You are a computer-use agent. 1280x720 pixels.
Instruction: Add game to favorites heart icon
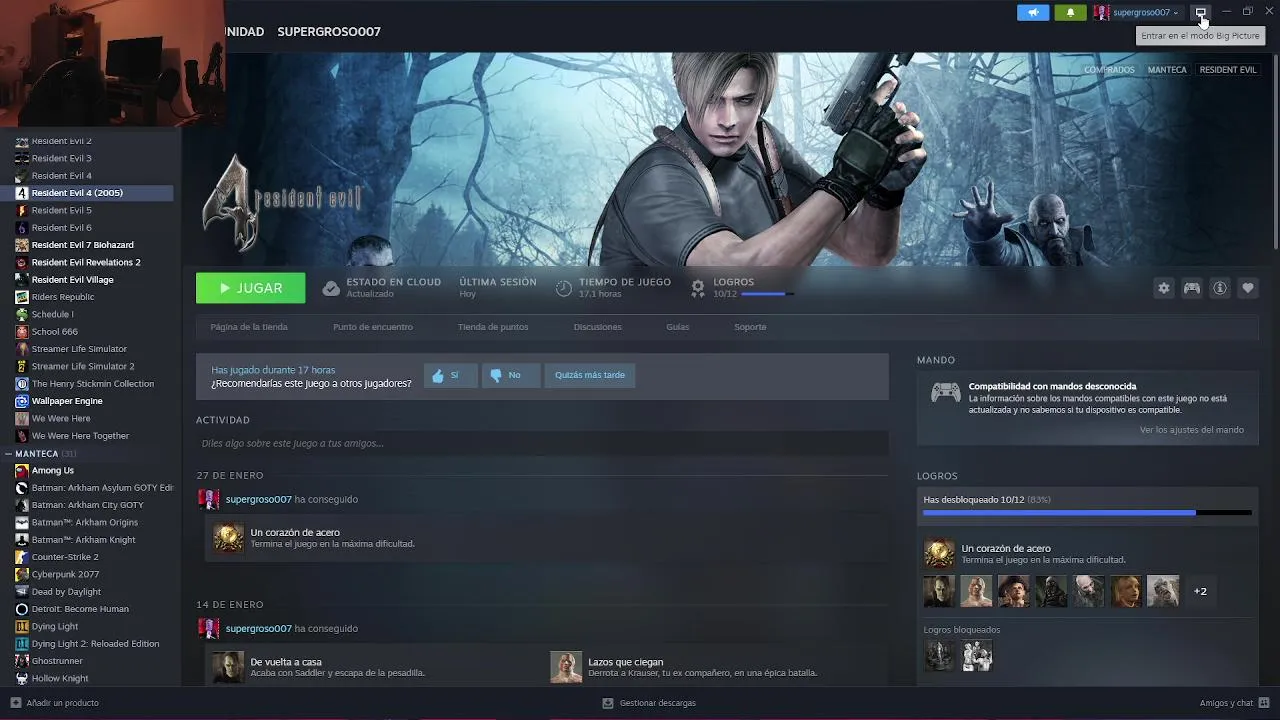[x=1248, y=288]
